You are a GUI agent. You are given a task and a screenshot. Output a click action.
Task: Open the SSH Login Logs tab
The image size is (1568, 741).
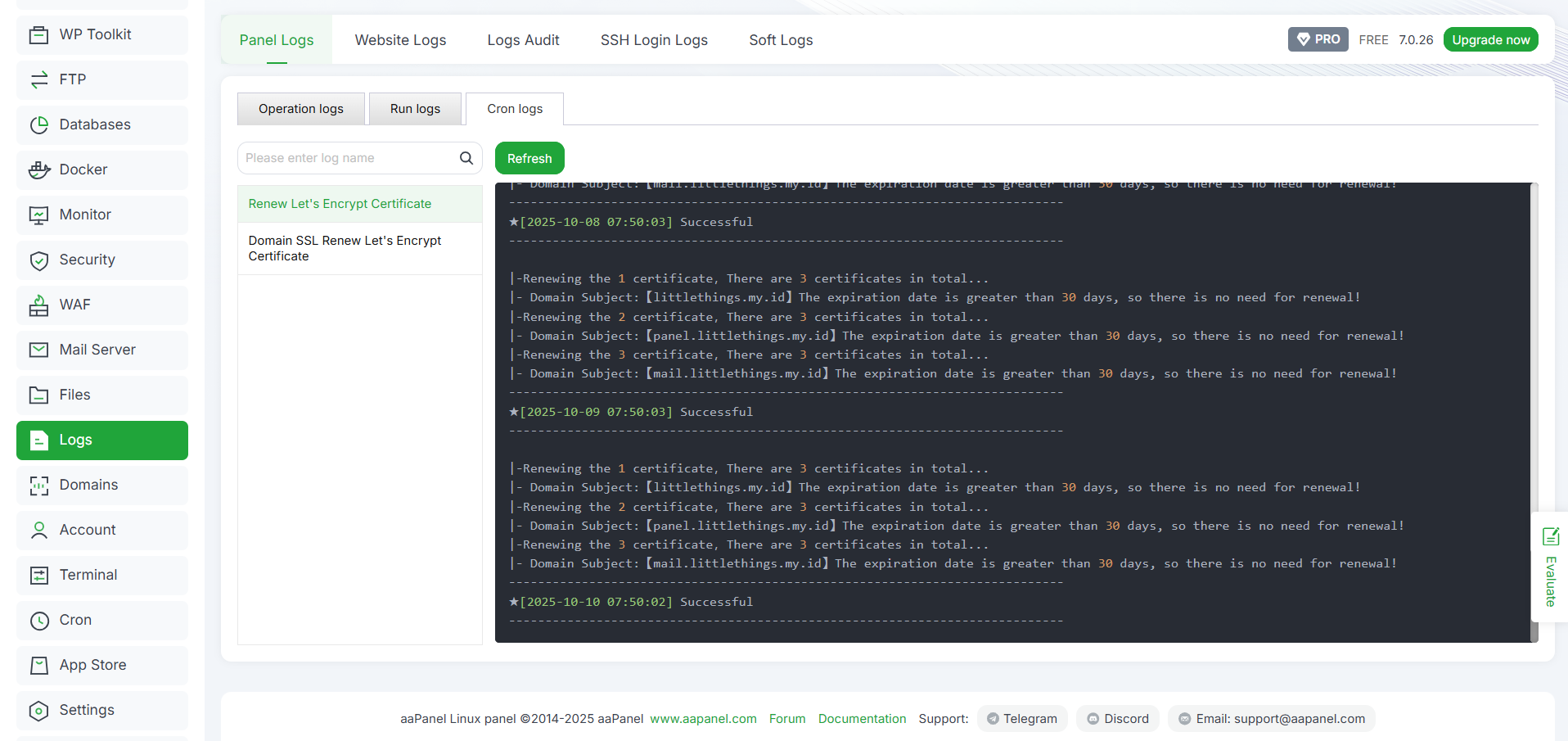(x=654, y=40)
